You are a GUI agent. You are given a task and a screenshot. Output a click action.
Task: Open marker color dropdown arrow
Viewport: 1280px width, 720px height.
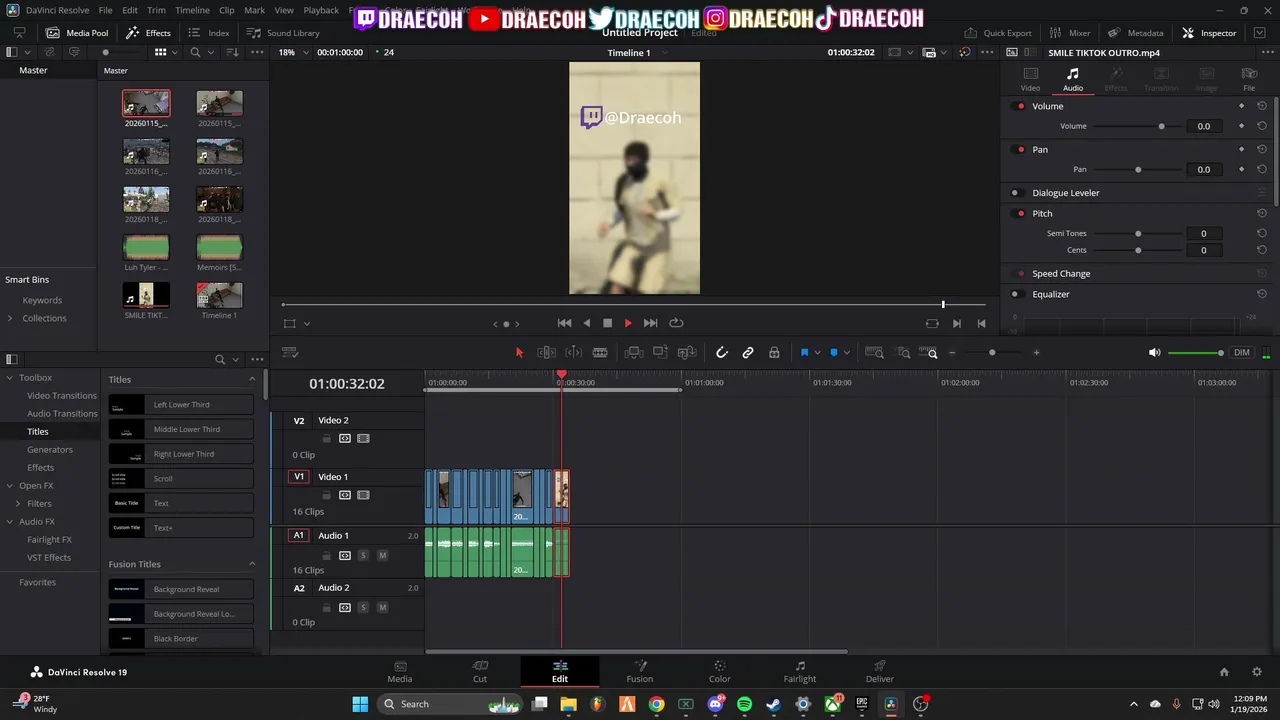pyautogui.click(x=847, y=353)
